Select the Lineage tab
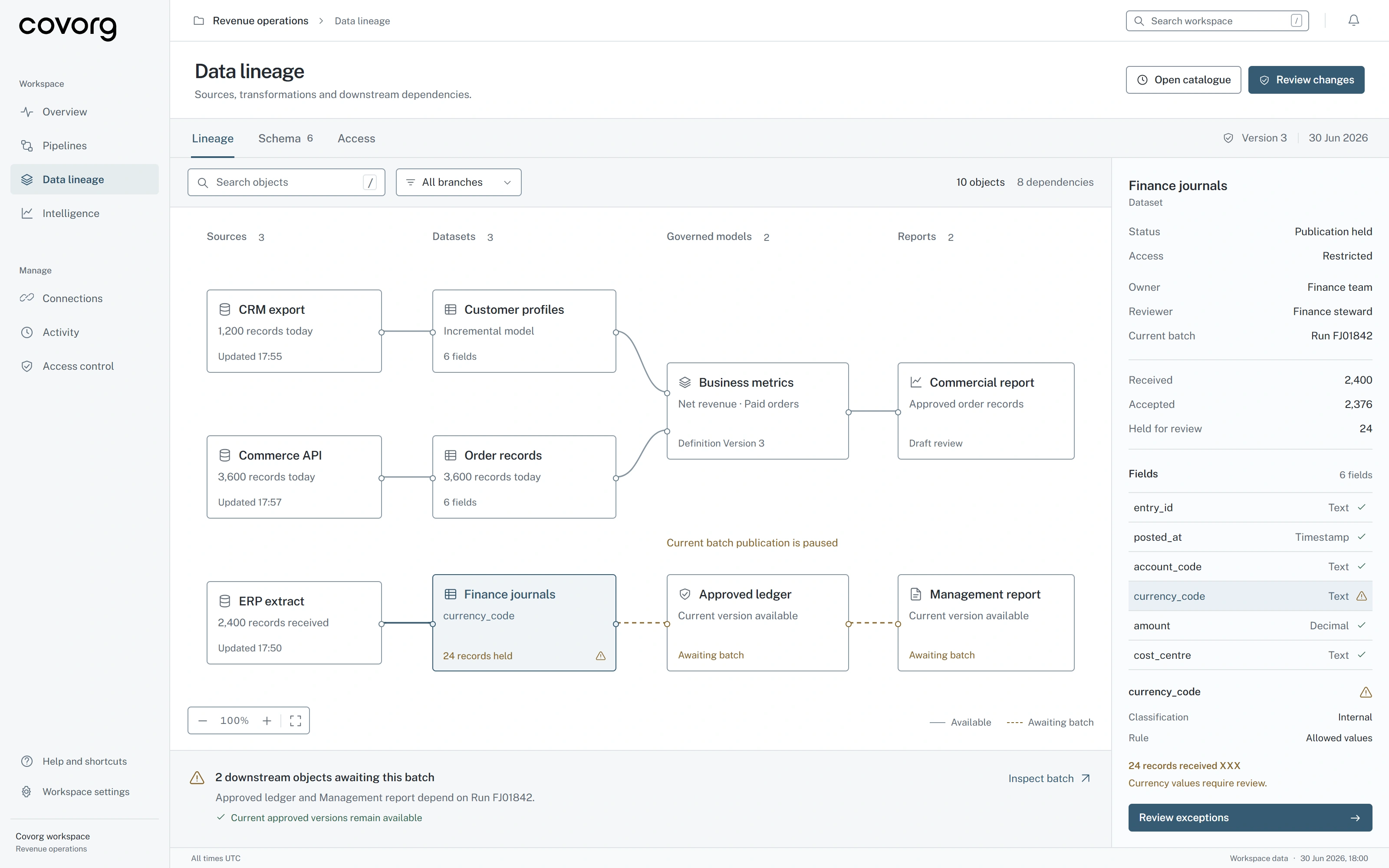Image resolution: width=1389 pixels, height=868 pixels. [x=212, y=138]
